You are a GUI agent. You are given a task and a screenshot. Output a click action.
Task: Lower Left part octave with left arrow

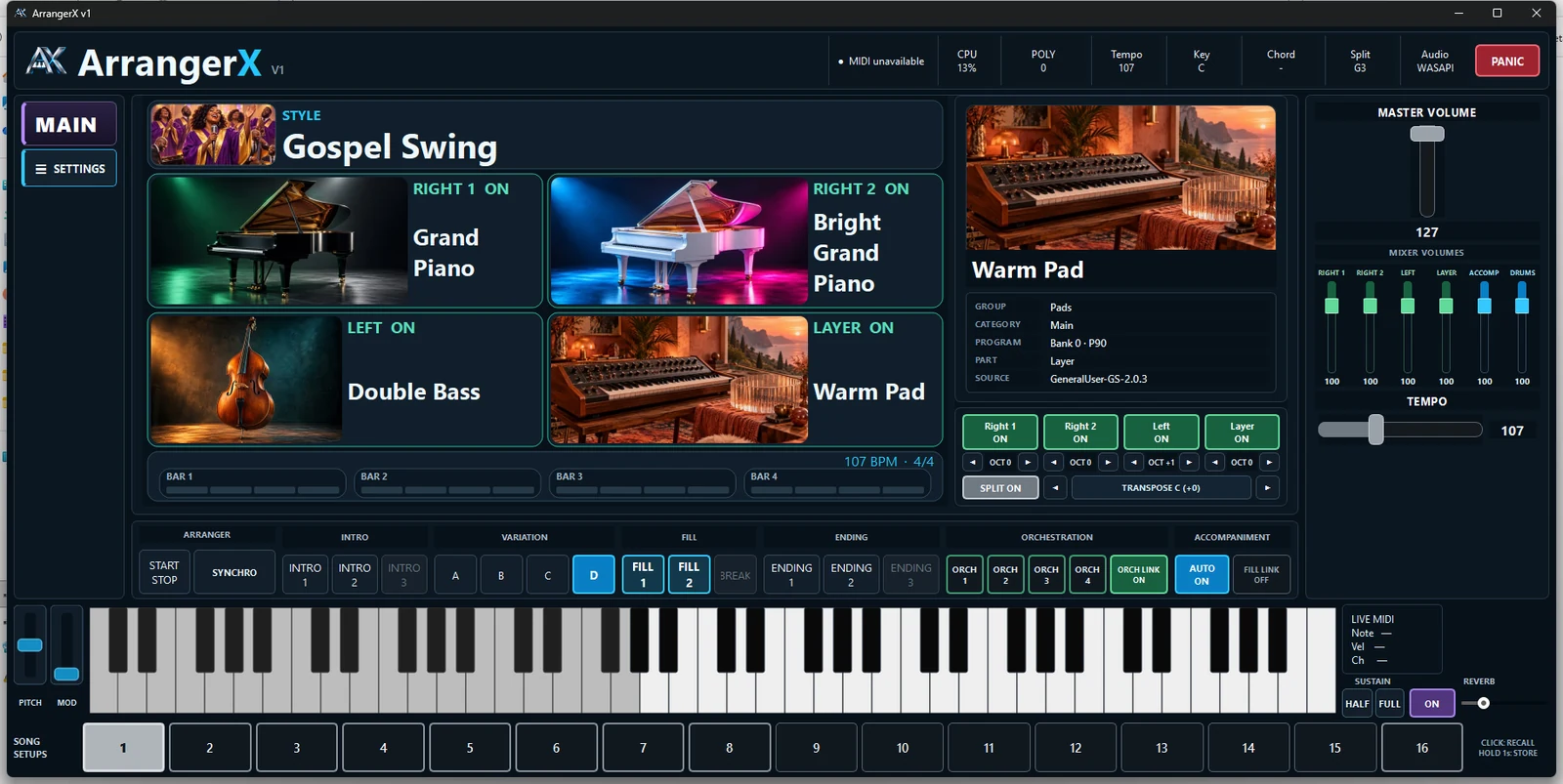[1134, 462]
